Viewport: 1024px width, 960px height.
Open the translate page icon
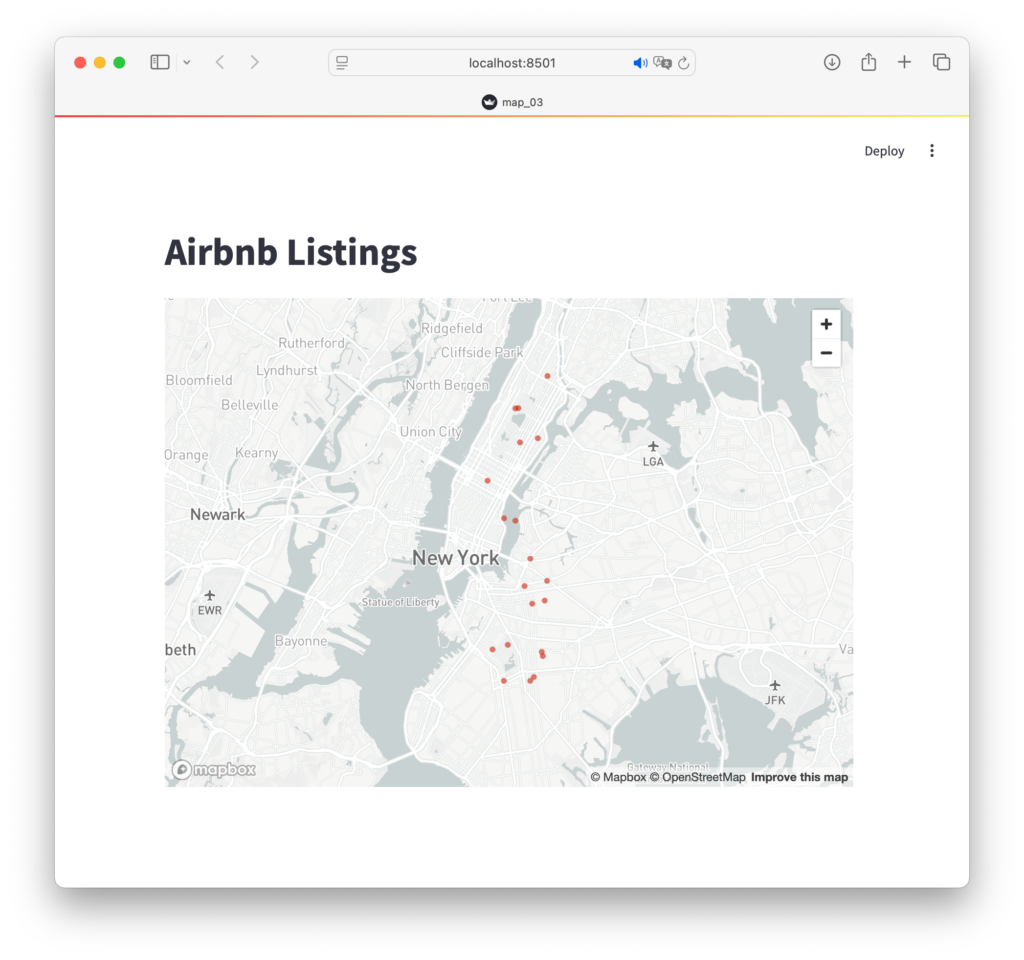click(x=662, y=63)
